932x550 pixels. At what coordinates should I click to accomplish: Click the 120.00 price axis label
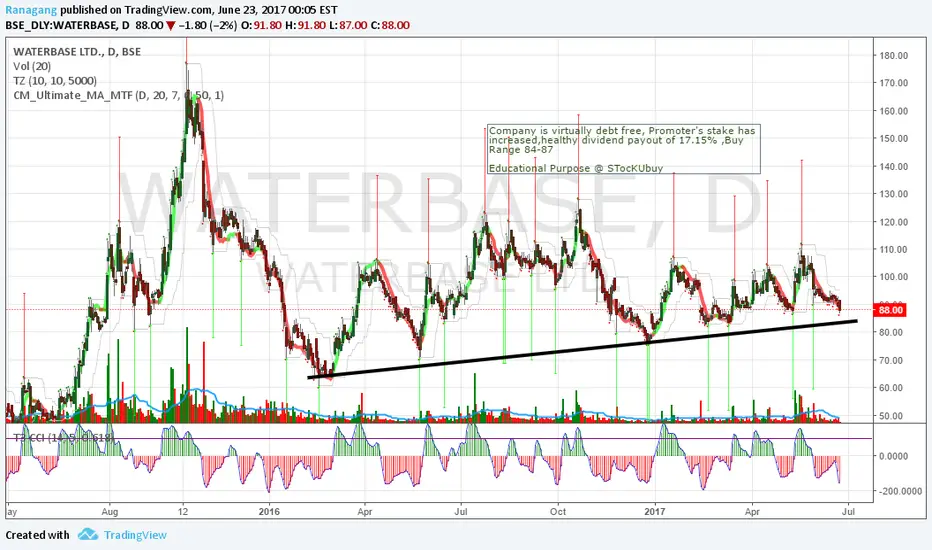click(x=894, y=222)
